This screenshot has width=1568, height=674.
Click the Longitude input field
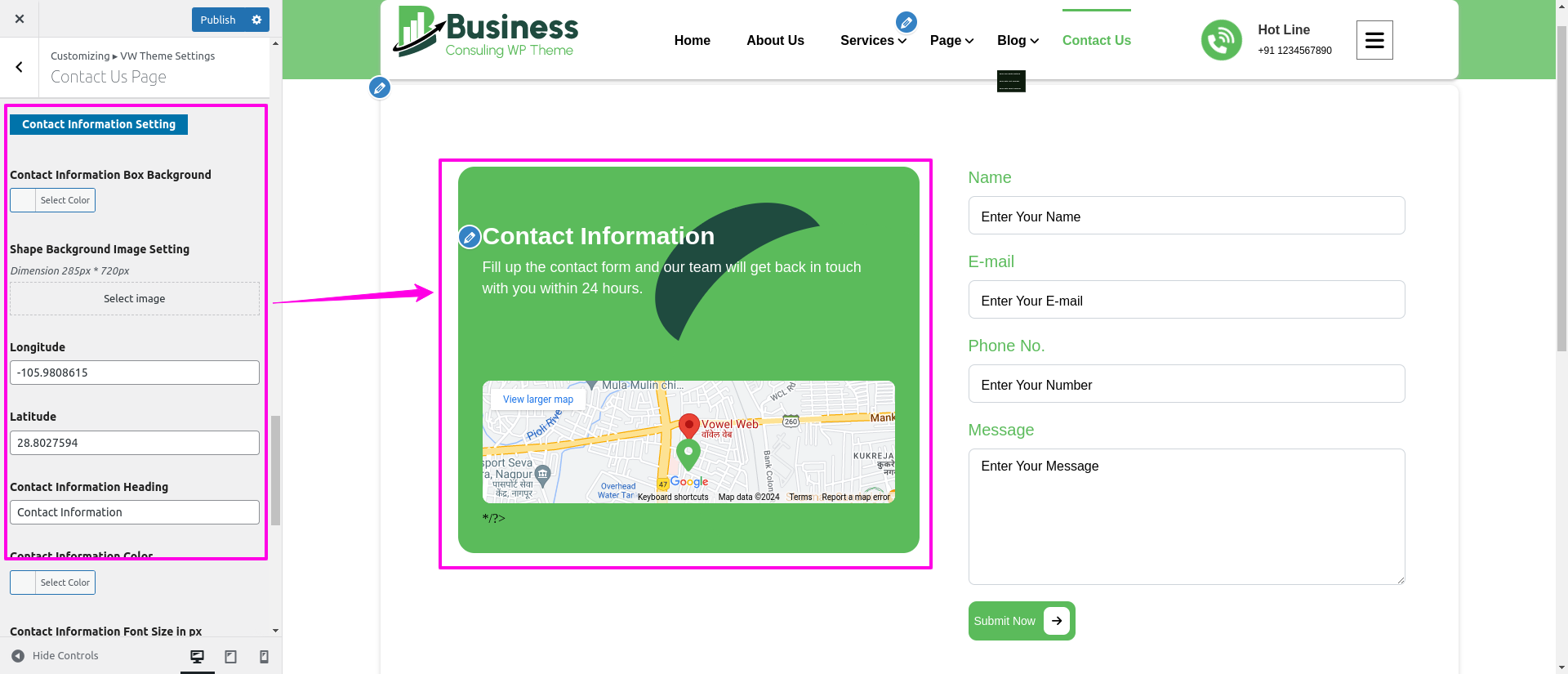[x=135, y=373]
